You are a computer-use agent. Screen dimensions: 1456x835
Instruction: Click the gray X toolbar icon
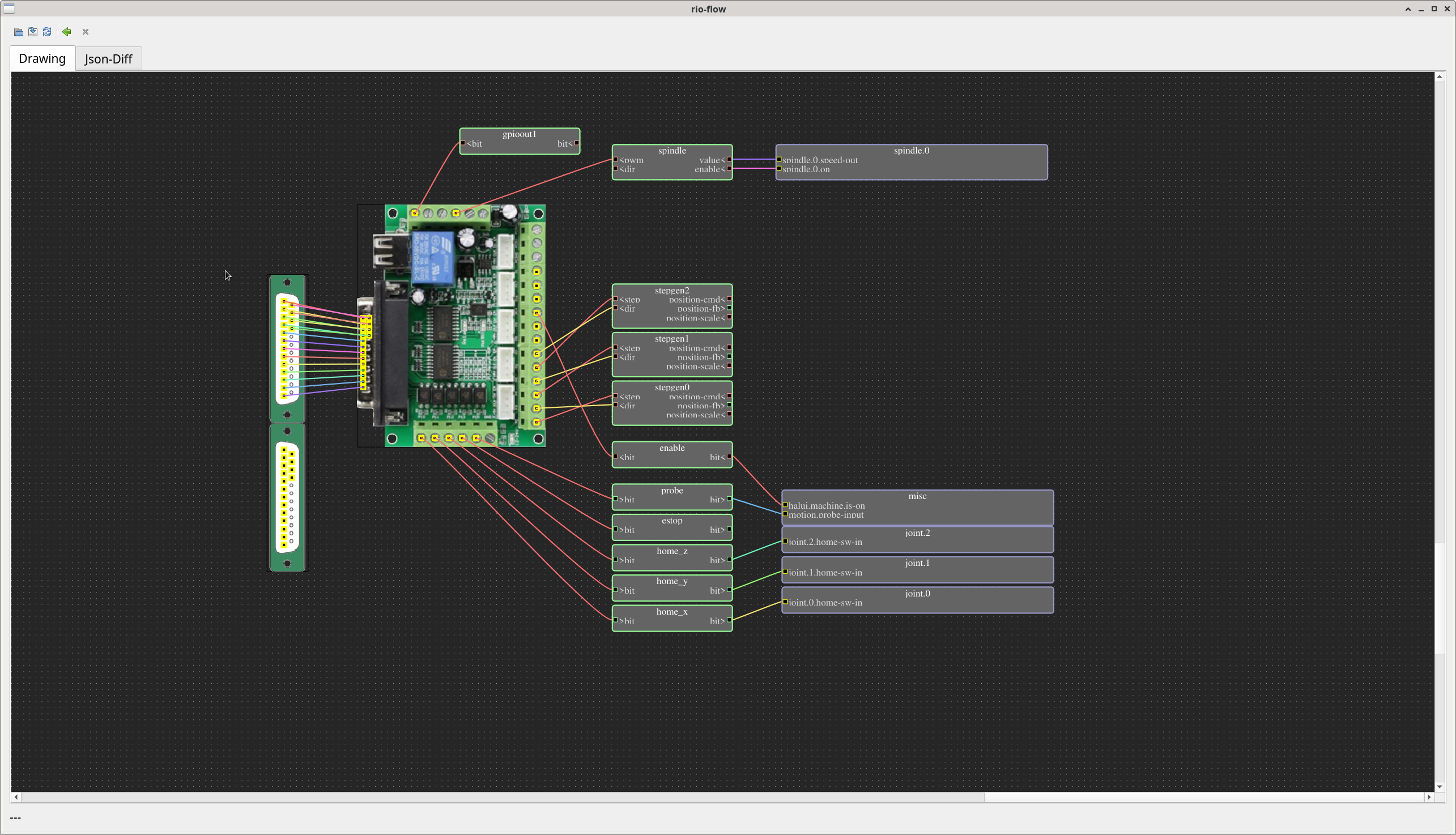86,32
